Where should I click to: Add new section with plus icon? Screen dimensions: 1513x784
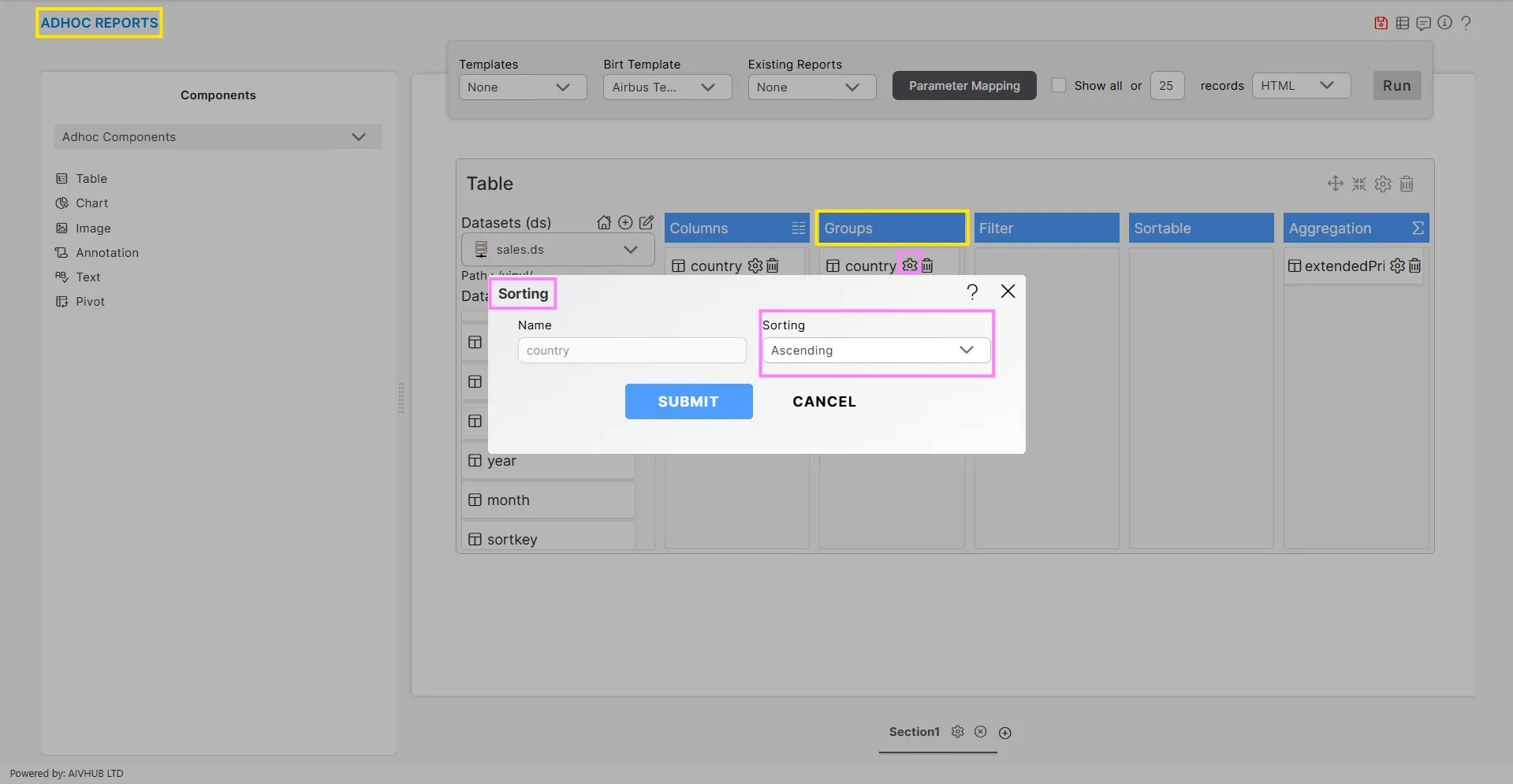tap(1005, 733)
